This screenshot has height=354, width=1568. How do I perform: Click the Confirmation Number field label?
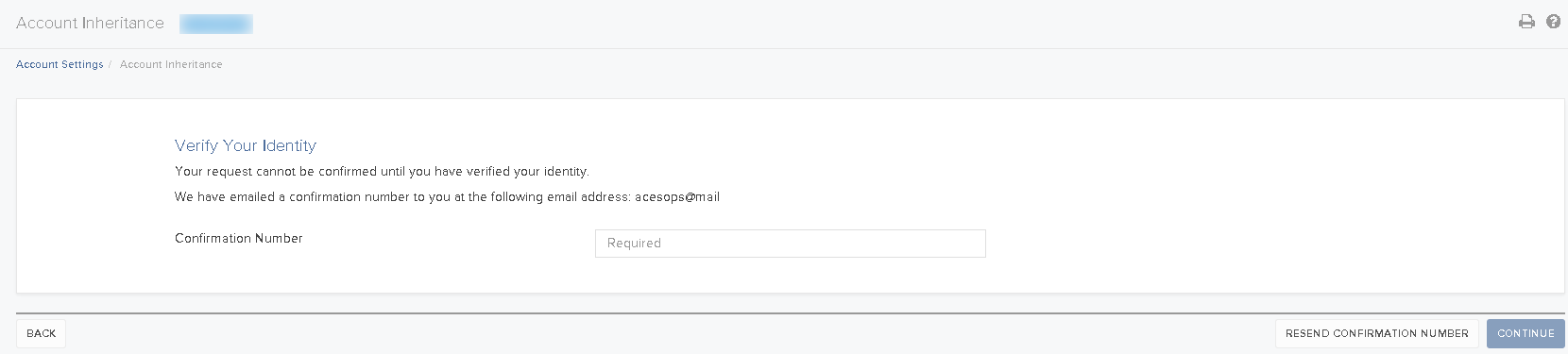click(x=239, y=238)
